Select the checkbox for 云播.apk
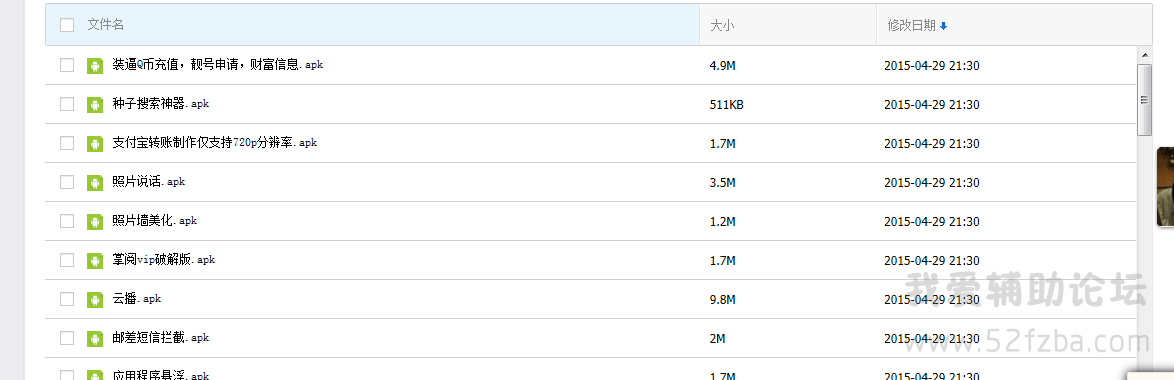 pyautogui.click(x=67, y=299)
